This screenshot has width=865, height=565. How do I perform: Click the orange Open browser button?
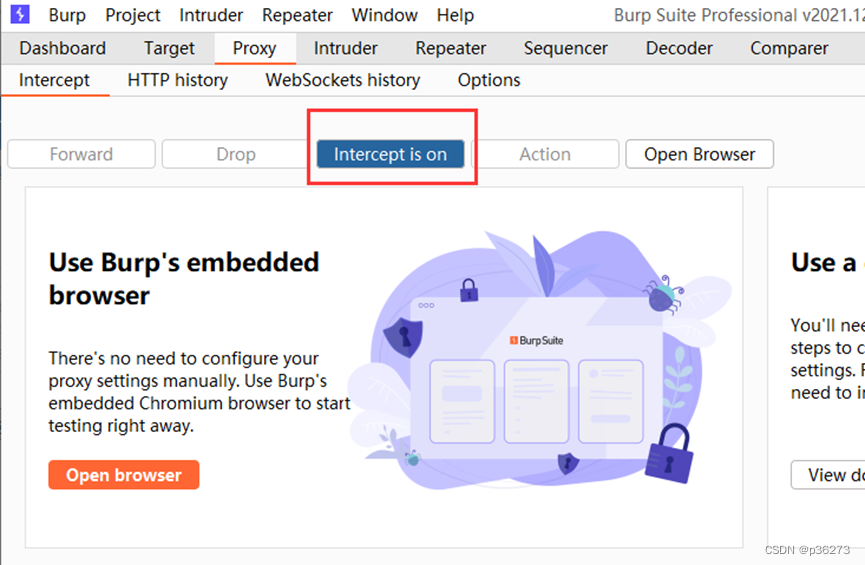click(x=124, y=475)
